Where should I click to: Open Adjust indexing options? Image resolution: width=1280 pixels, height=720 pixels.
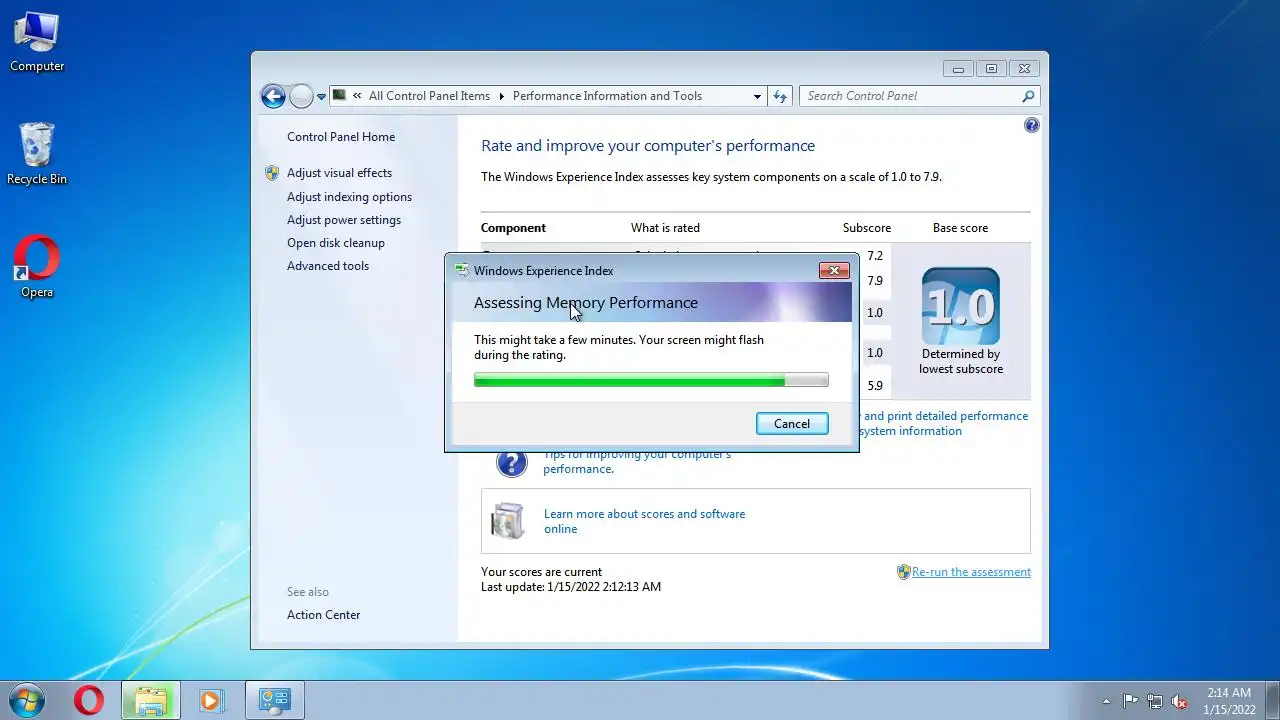click(x=349, y=197)
